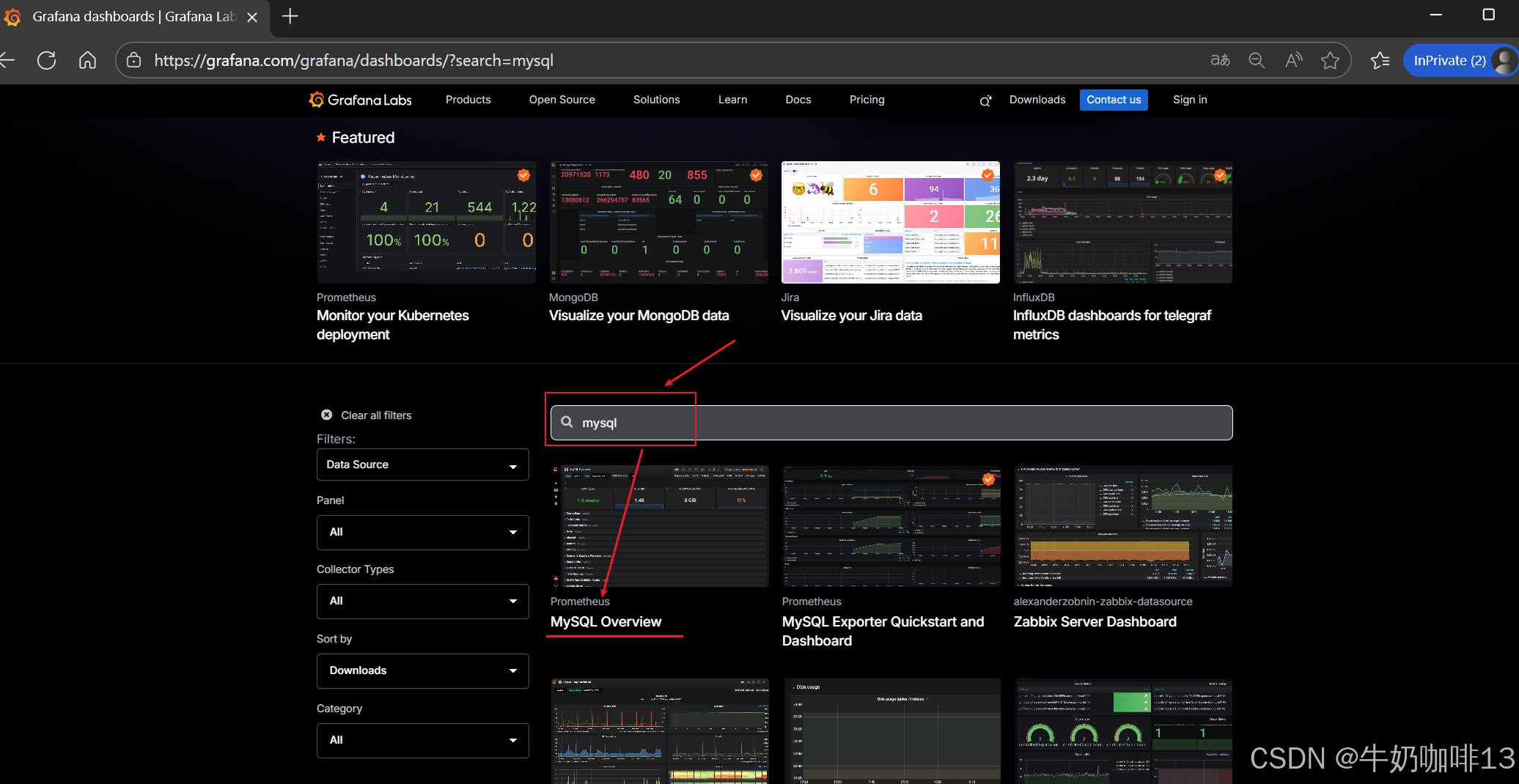Activate the read aloud icon
Viewport: 1519px width, 784px height.
coord(1294,60)
